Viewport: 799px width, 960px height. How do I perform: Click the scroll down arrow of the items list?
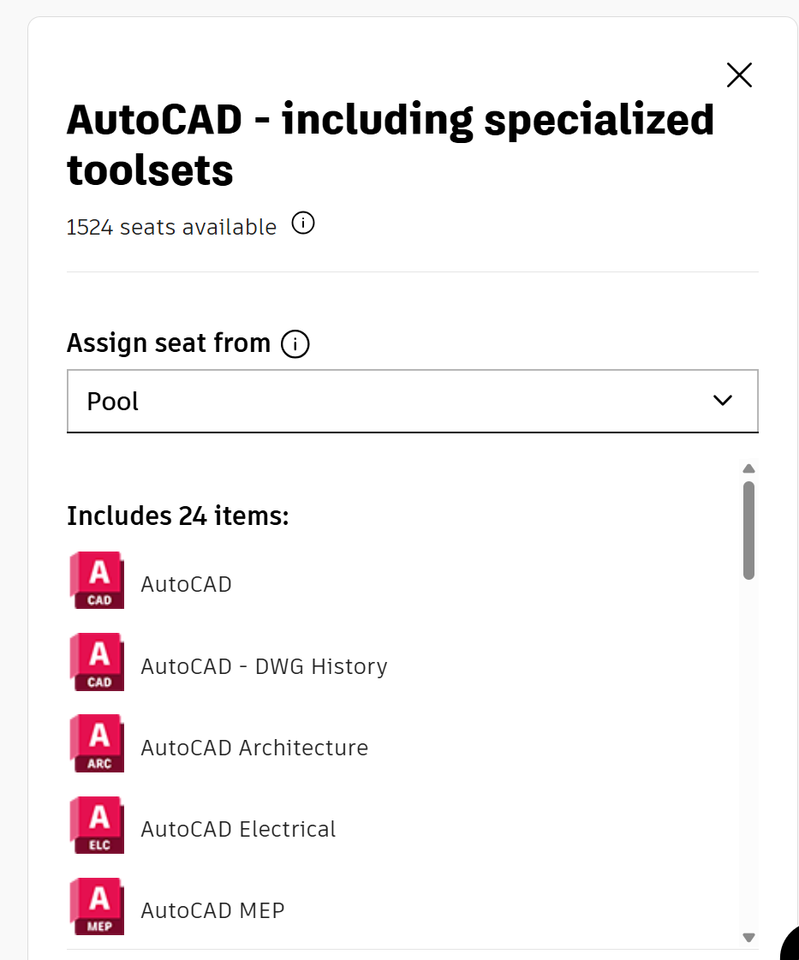(748, 937)
